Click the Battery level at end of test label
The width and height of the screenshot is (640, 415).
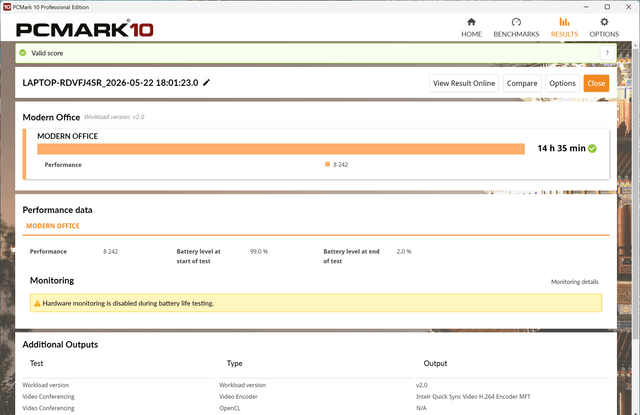(x=351, y=256)
